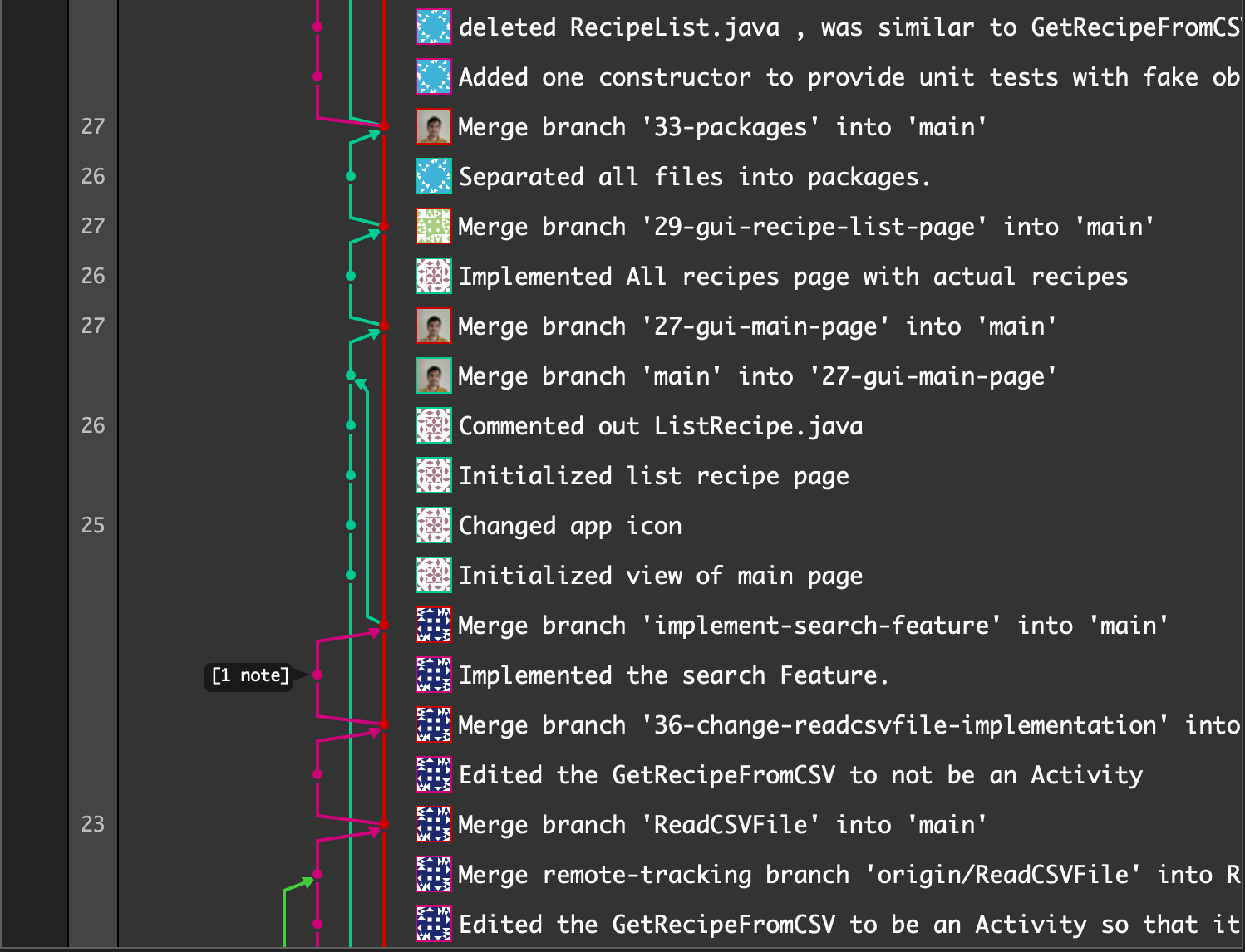Click red graph node of '33-packages' merge
The height and width of the screenshot is (952, 1245).
pyautogui.click(x=384, y=126)
